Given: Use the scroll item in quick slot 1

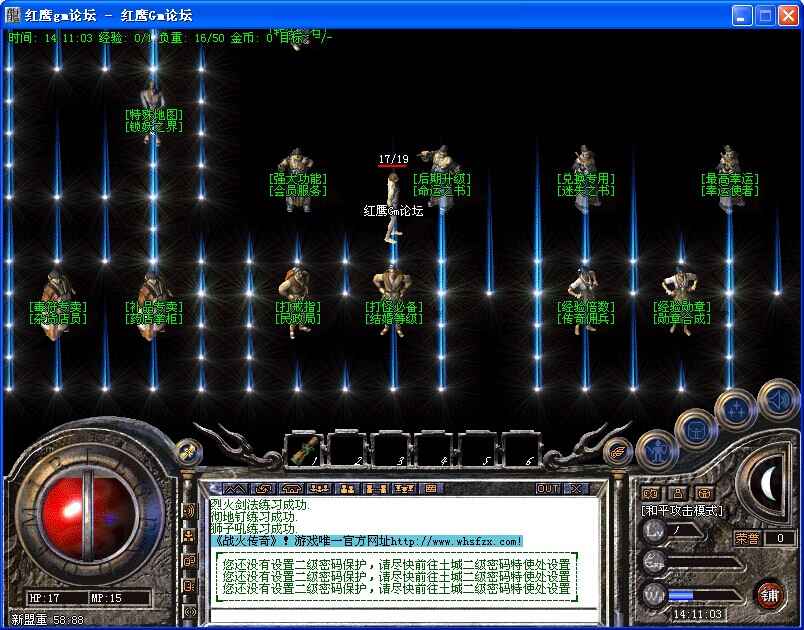Looking at the screenshot, I should click(303, 451).
